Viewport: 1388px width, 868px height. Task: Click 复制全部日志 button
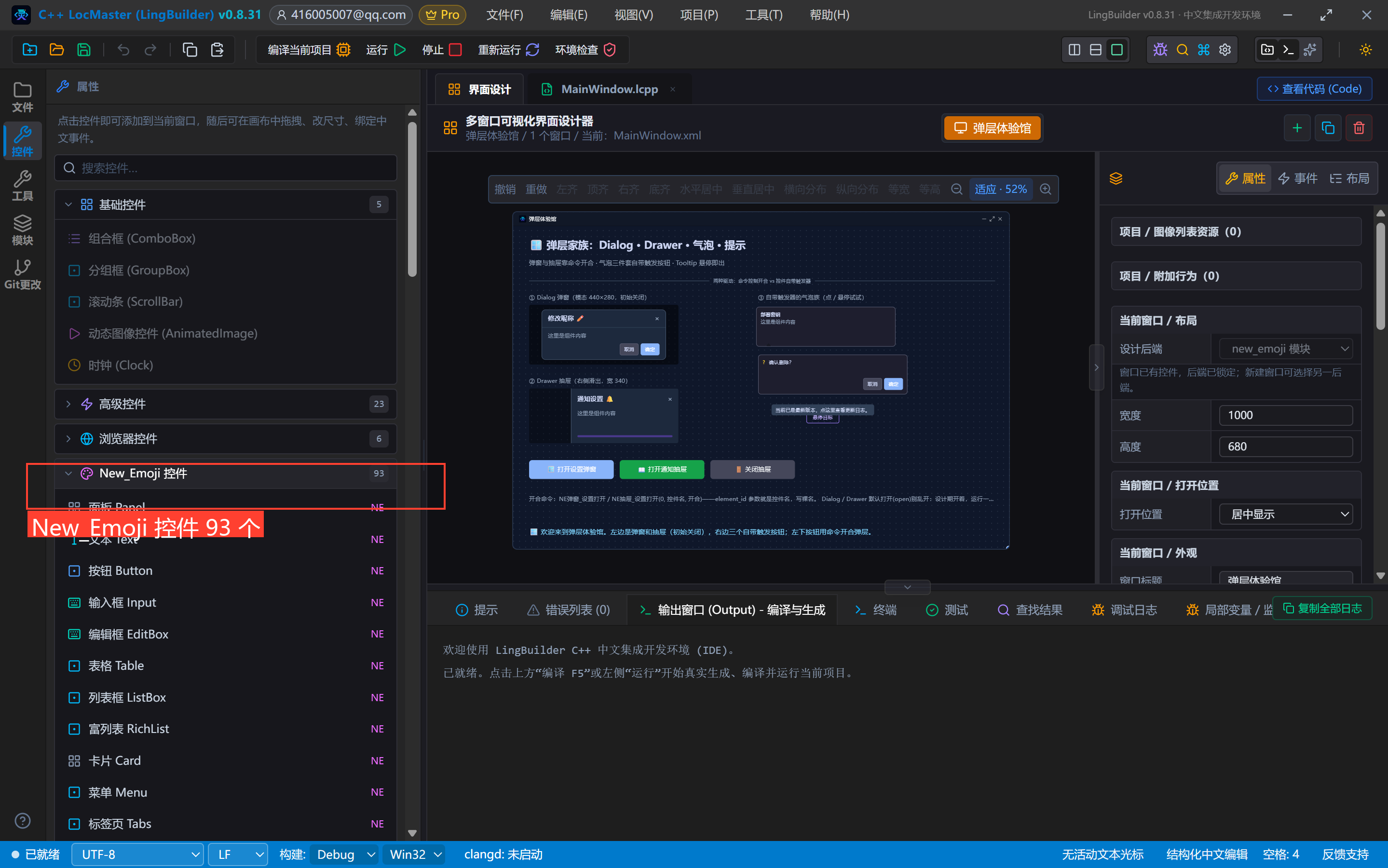(1322, 608)
